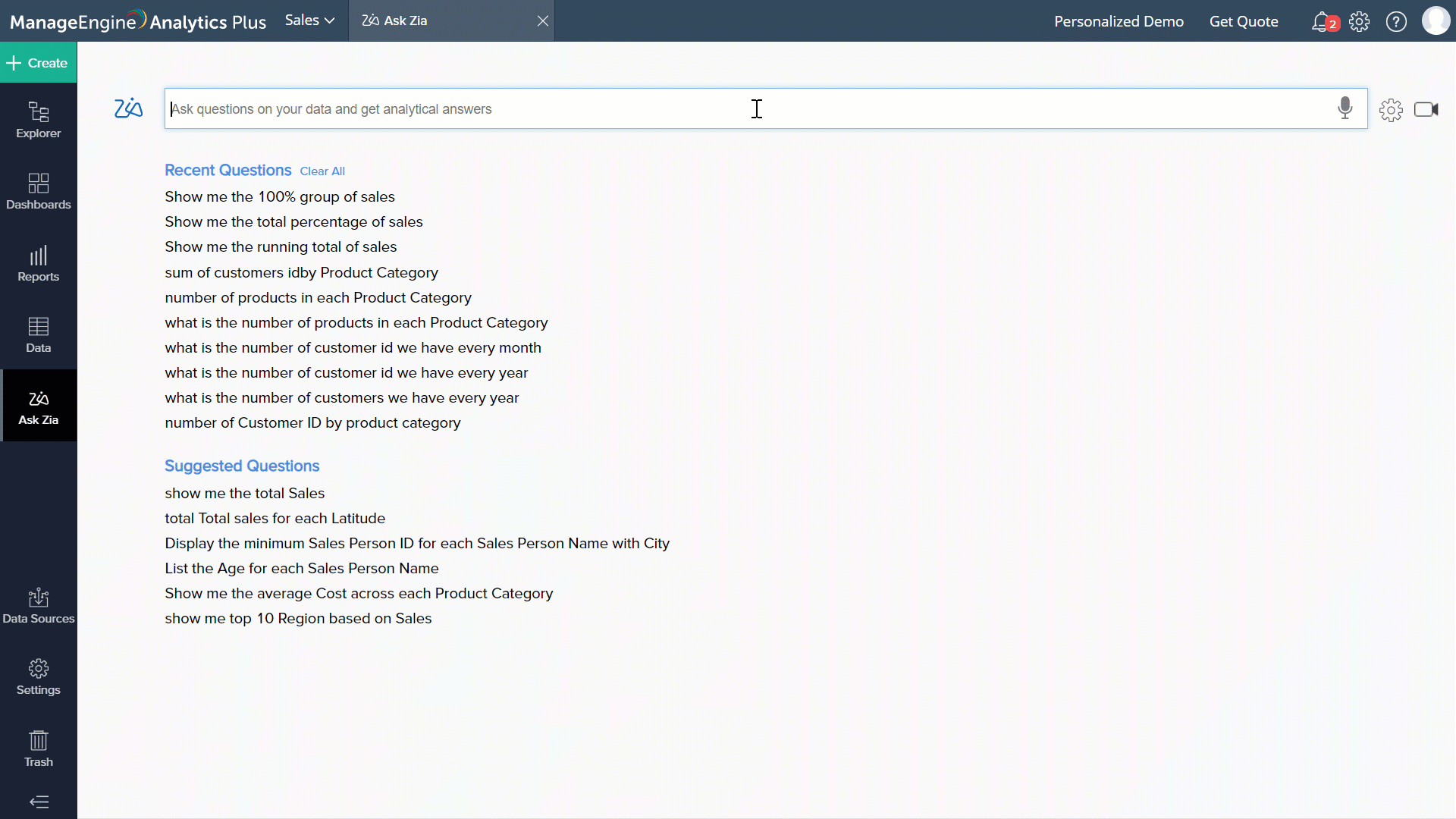Open the help question mark icon
Viewport: 1456px width, 819px height.
1396,21
